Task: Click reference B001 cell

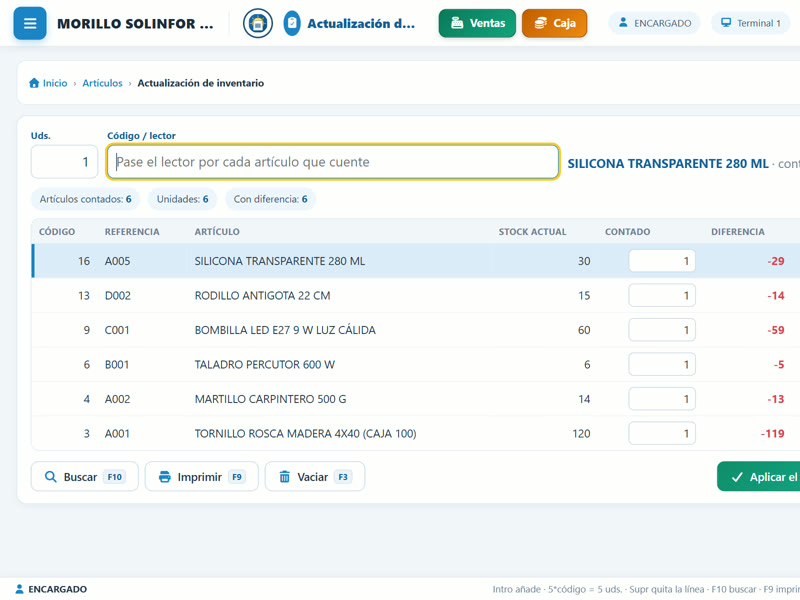Action: coord(117,365)
